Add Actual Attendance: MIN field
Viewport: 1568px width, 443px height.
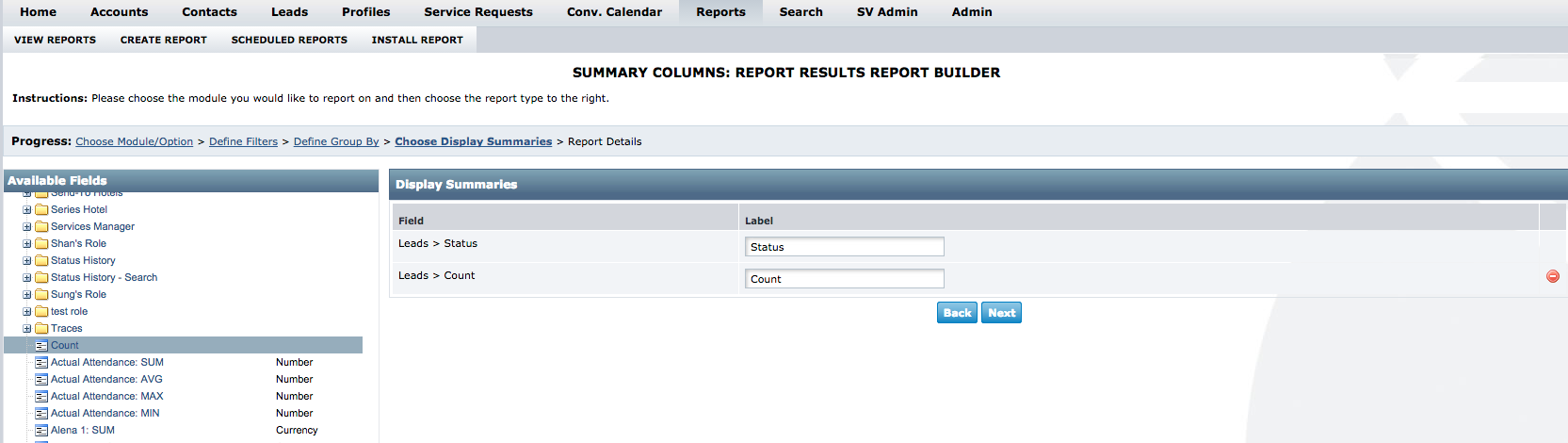105,413
